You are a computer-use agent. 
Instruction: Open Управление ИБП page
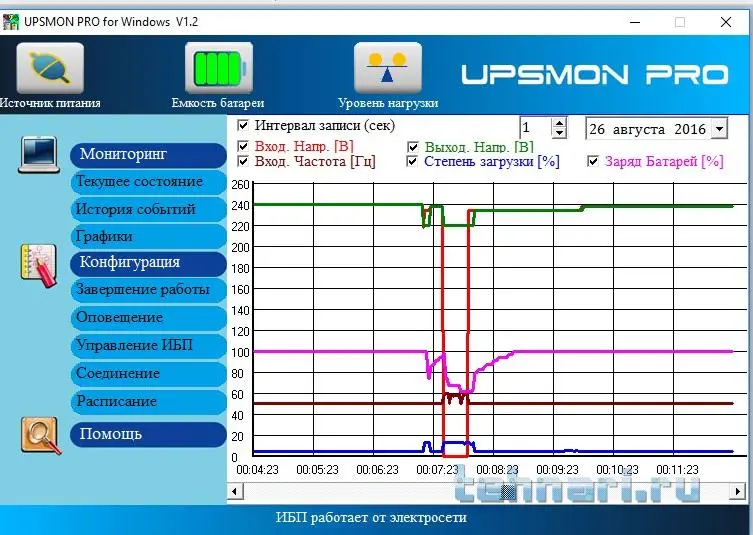tap(148, 346)
